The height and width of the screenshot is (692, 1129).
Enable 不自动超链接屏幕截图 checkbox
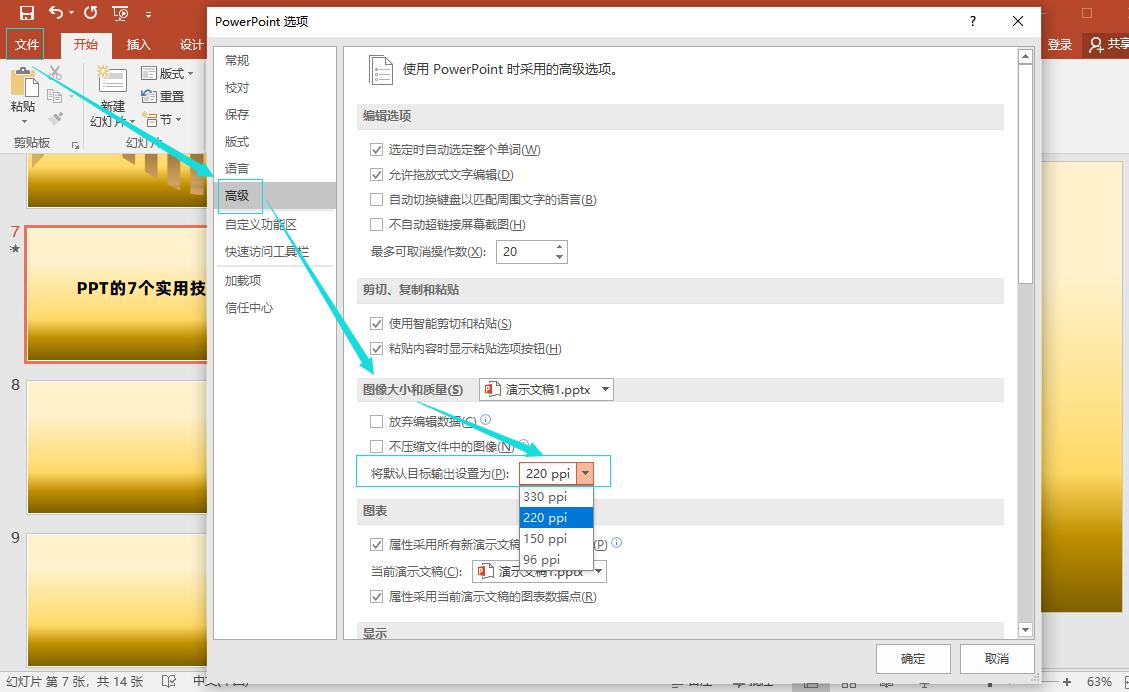click(x=377, y=225)
